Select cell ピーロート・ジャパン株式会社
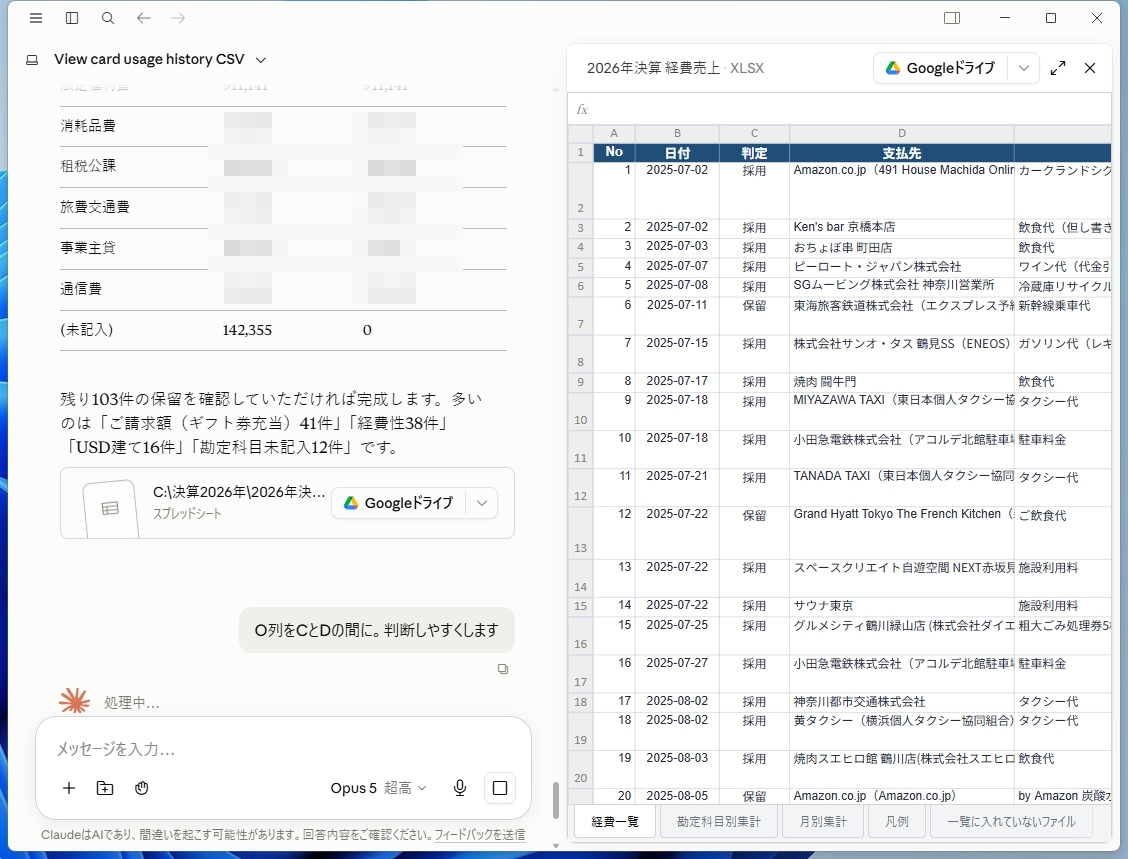Viewport: 1128px width, 859px height. point(901,267)
